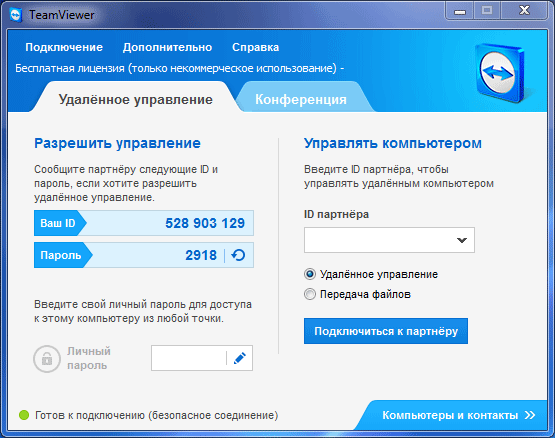Image resolution: width=555 pixels, height=438 pixels.
Task: Click the Бесплатная лицензия notice text
Action: click(179, 68)
